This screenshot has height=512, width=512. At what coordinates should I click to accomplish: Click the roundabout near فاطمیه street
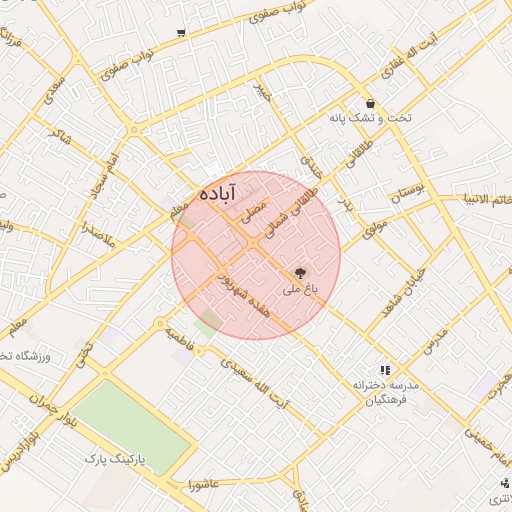[199, 351]
